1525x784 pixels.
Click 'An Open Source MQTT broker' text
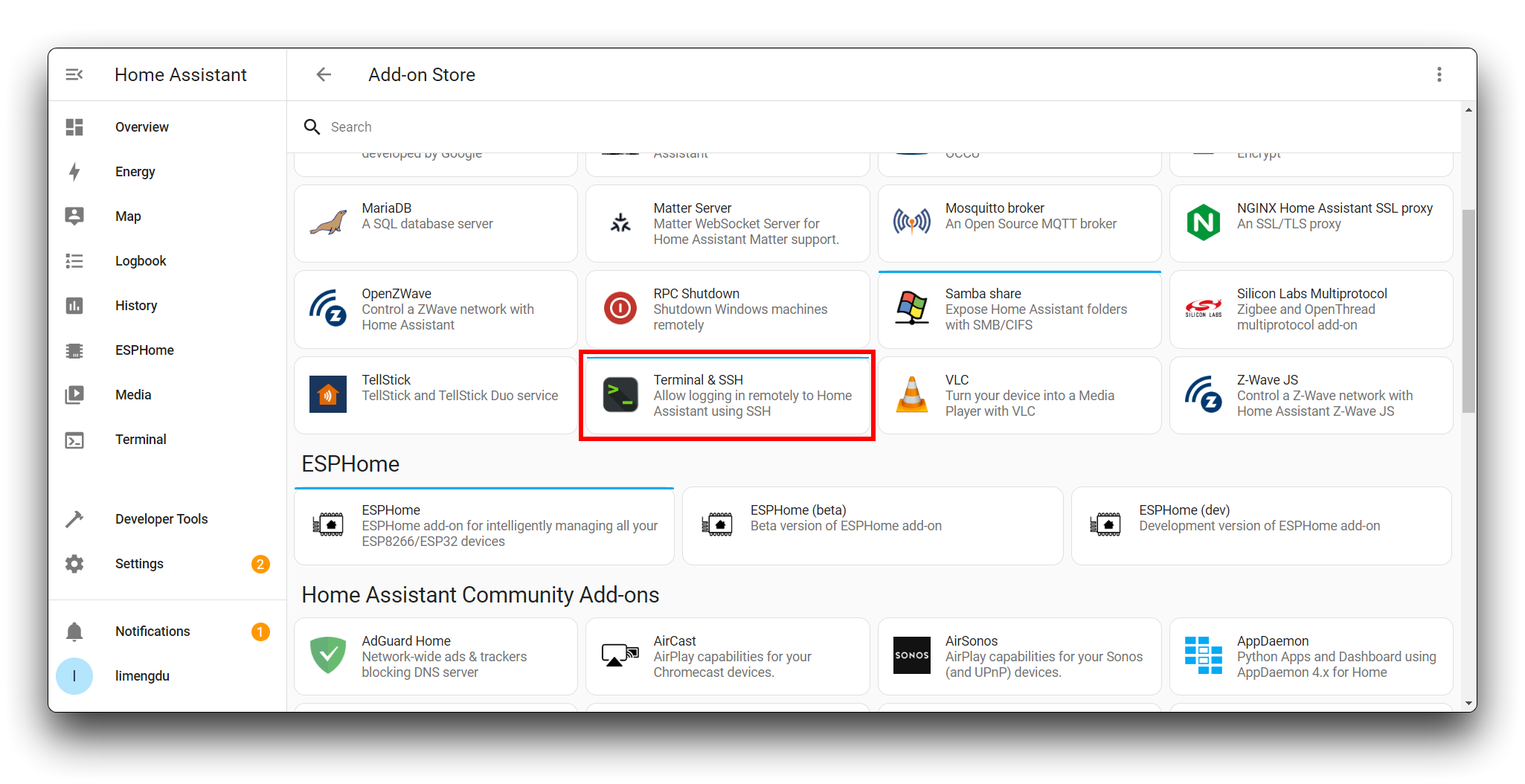pos(1030,224)
